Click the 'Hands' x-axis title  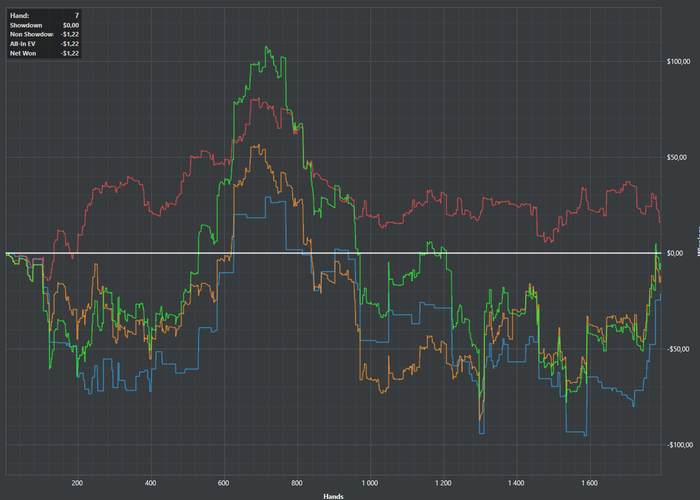tap(333, 496)
